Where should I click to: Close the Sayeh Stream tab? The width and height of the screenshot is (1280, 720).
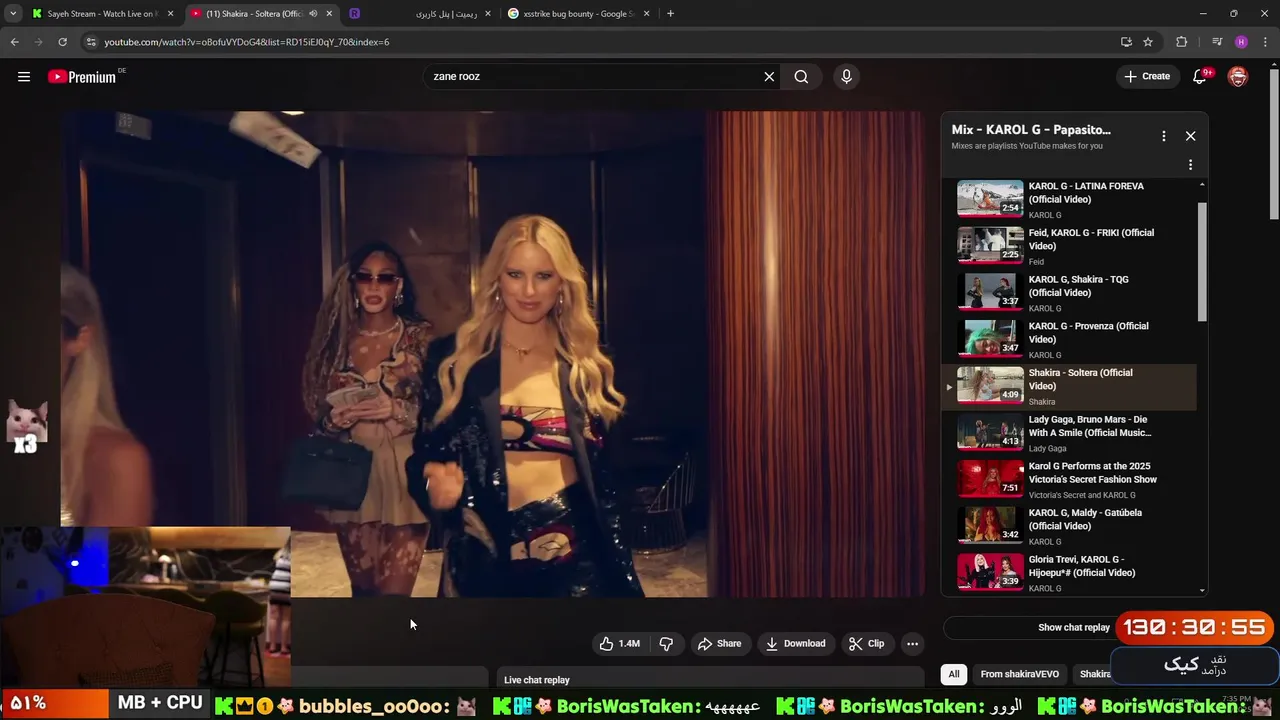(x=170, y=14)
